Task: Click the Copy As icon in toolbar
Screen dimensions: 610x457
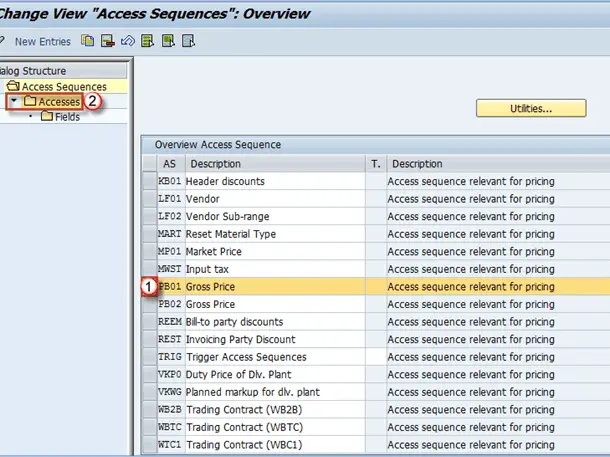Action: 88,41
